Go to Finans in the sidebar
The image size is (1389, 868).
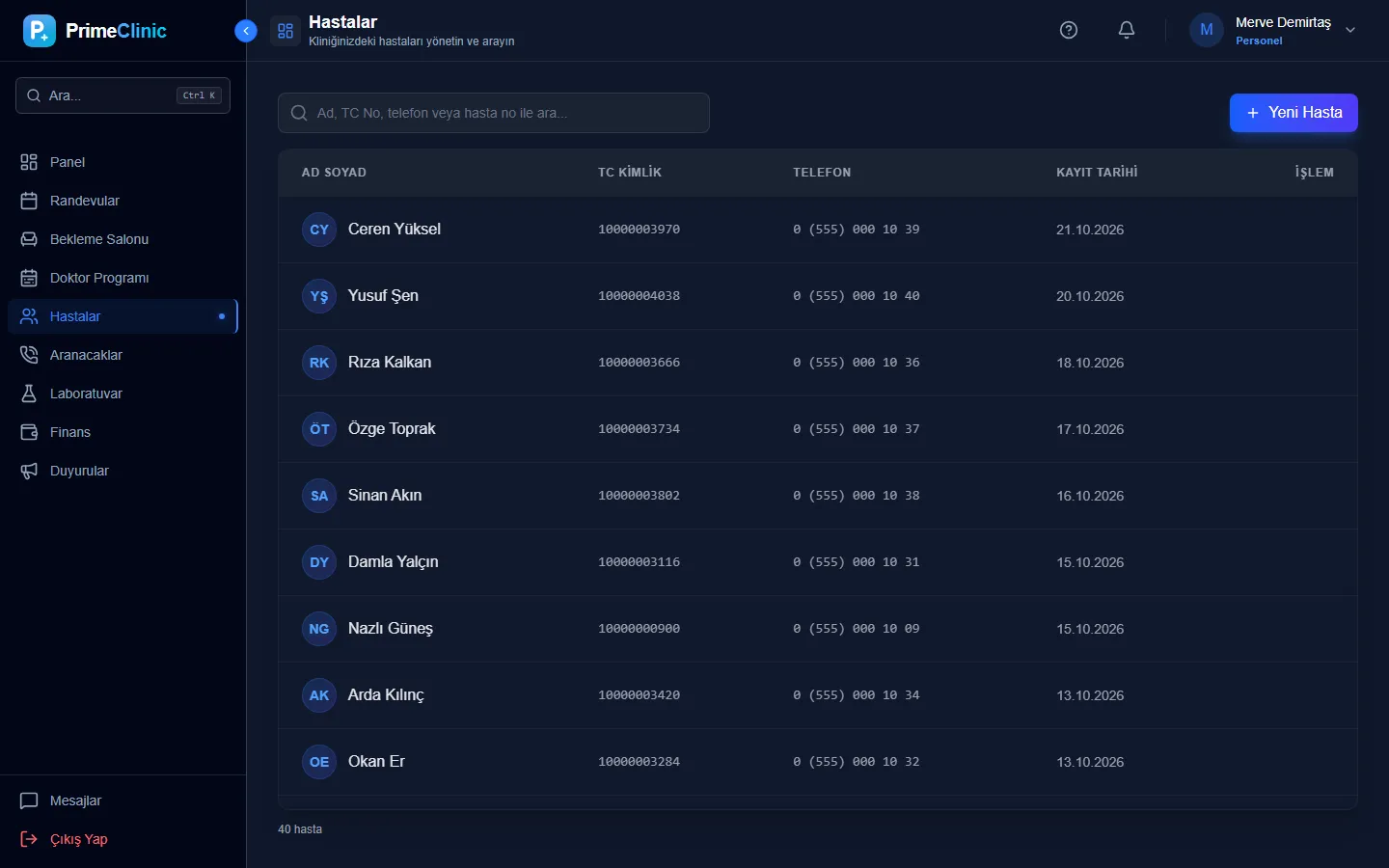(123, 432)
